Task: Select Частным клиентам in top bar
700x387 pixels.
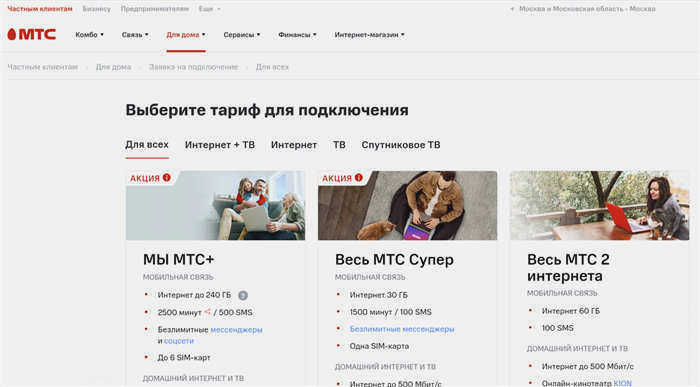Action: (40, 9)
